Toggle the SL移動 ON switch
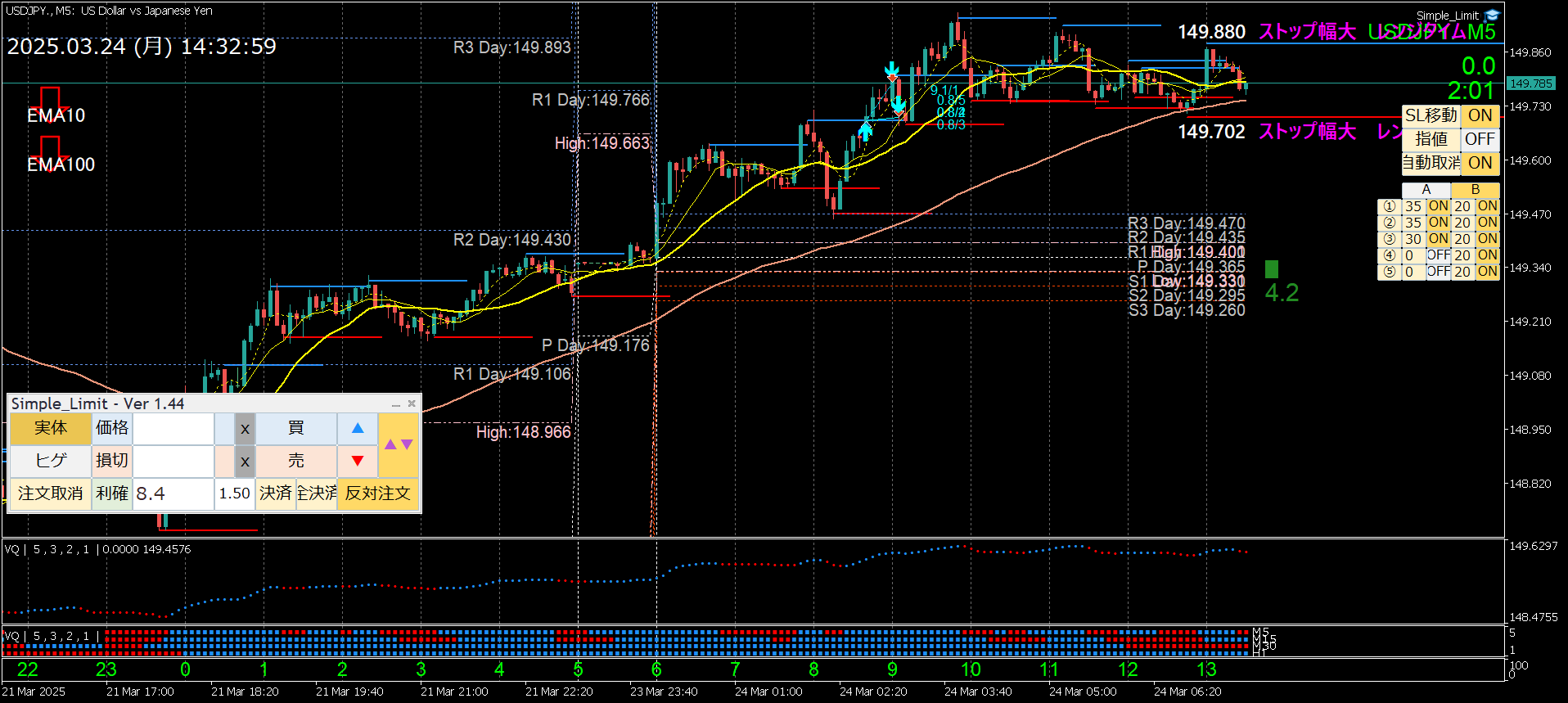Screen dimensions: 1568x703 pyautogui.click(x=1480, y=115)
